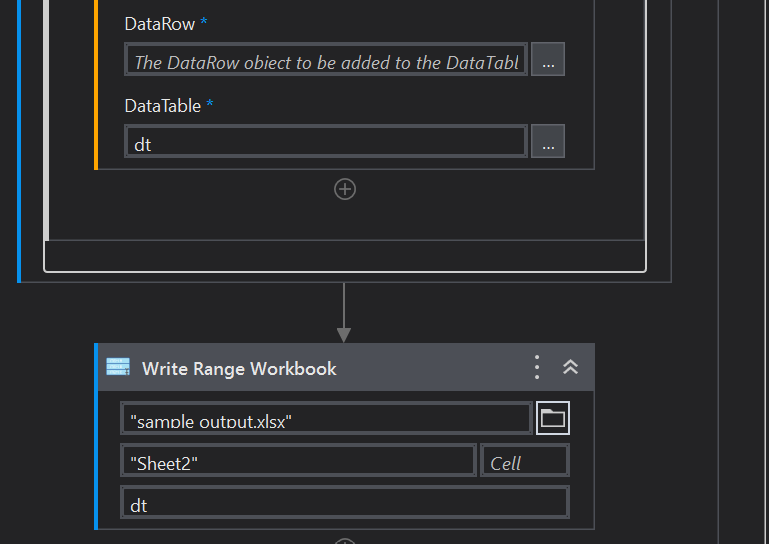
Task: Click the DataRow property label
Action: 159,24
